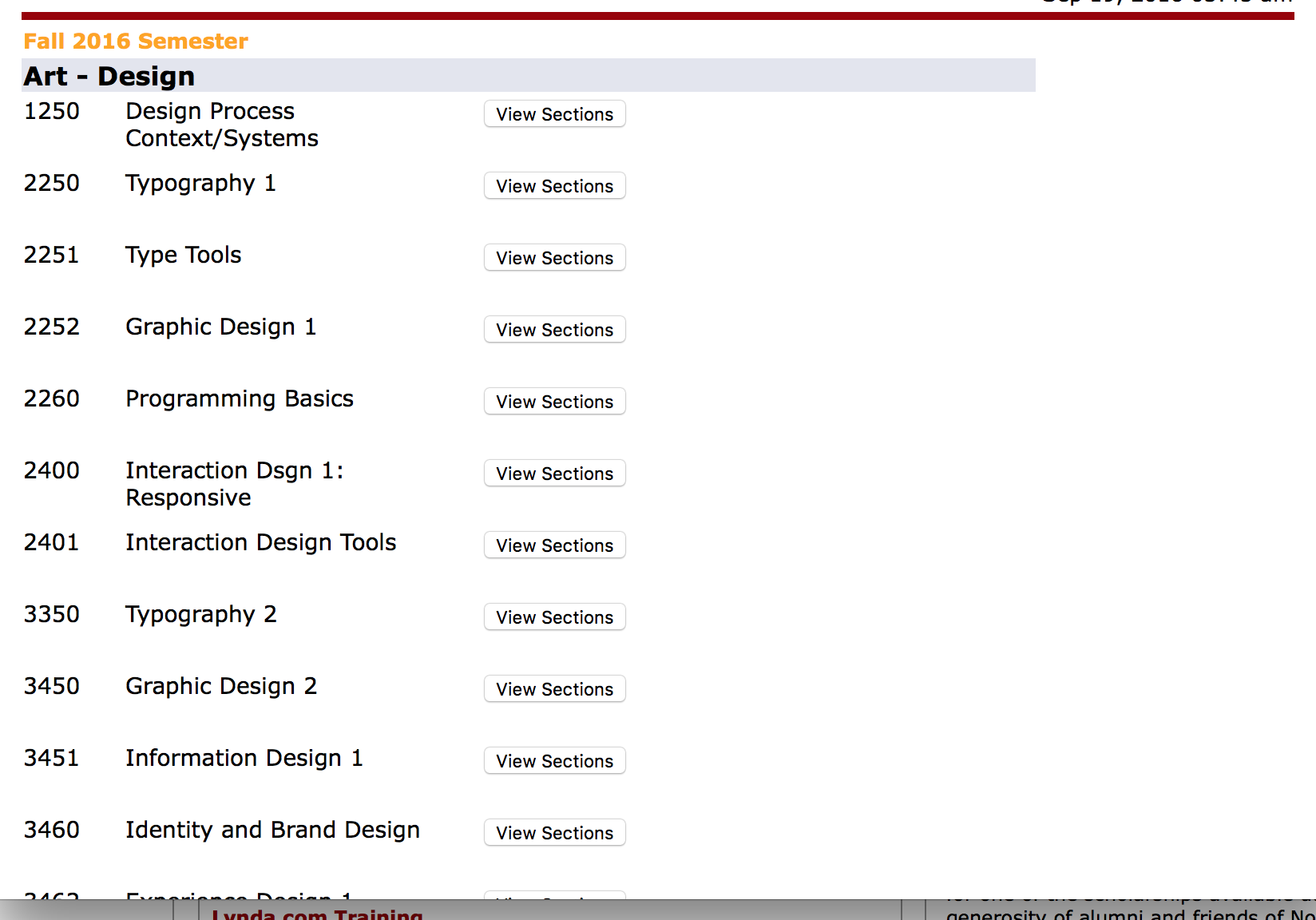The height and width of the screenshot is (920, 1316).
Task: Click the Type Tools course title text
Action: pyautogui.click(x=184, y=255)
